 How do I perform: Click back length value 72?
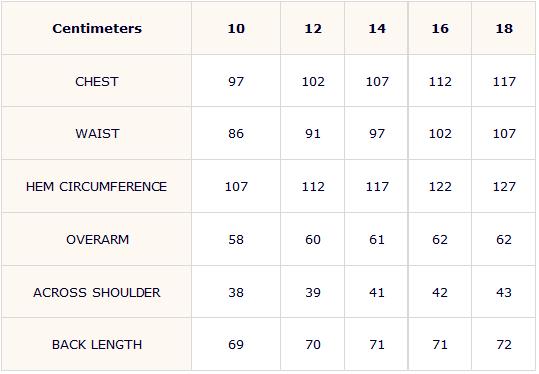504,344
